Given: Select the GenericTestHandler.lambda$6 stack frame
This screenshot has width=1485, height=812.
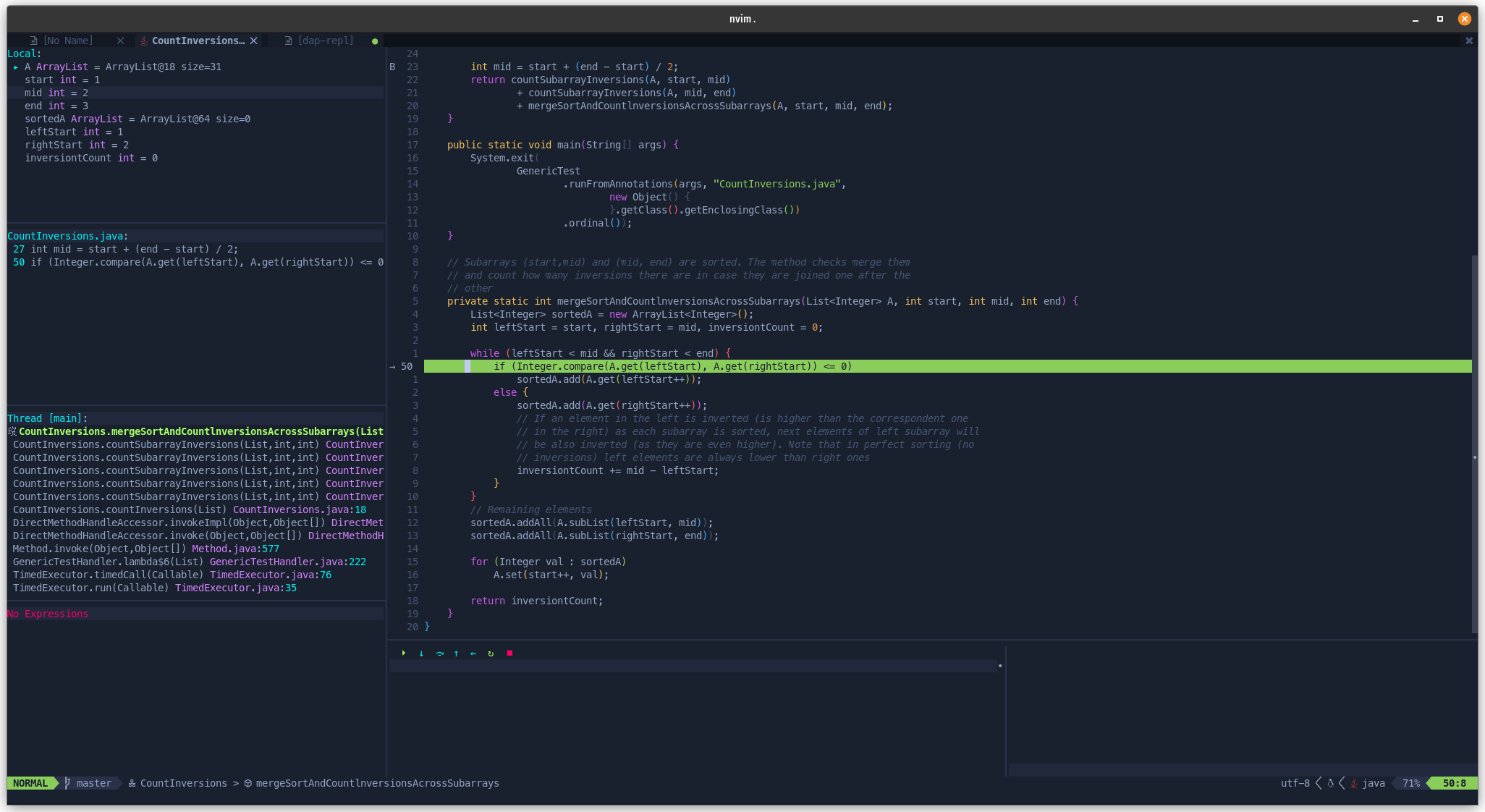Looking at the screenshot, I should click(x=190, y=562).
